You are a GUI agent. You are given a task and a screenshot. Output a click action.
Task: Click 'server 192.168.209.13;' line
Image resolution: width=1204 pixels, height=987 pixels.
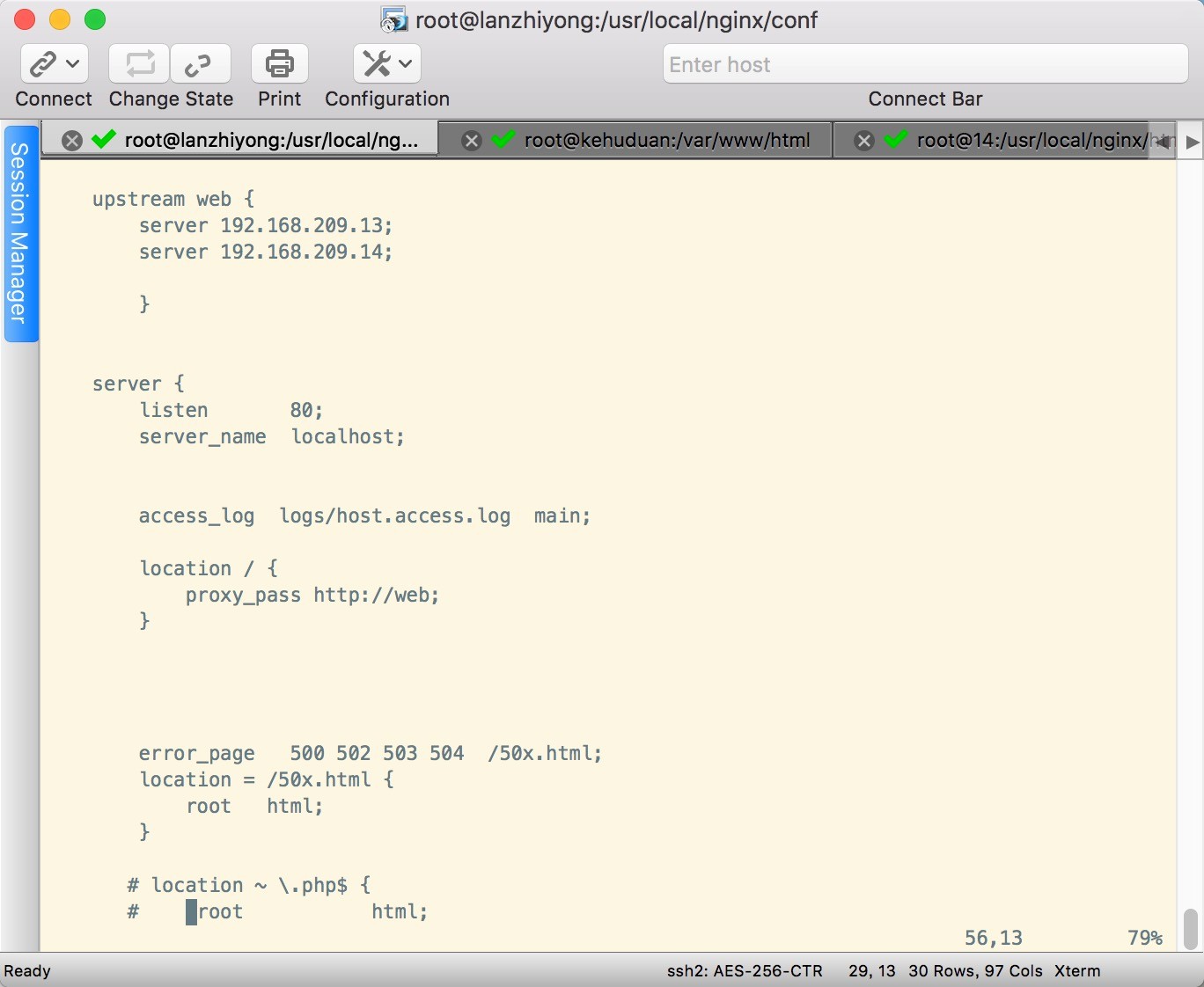tap(266, 225)
